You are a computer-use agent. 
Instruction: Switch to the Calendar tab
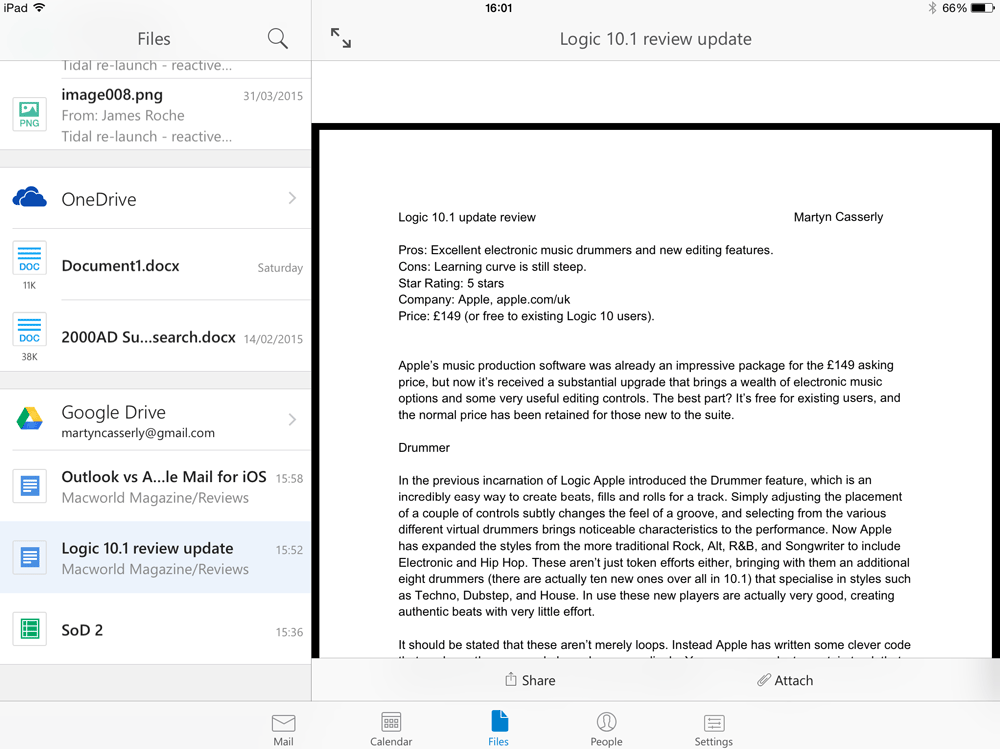click(391, 730)
